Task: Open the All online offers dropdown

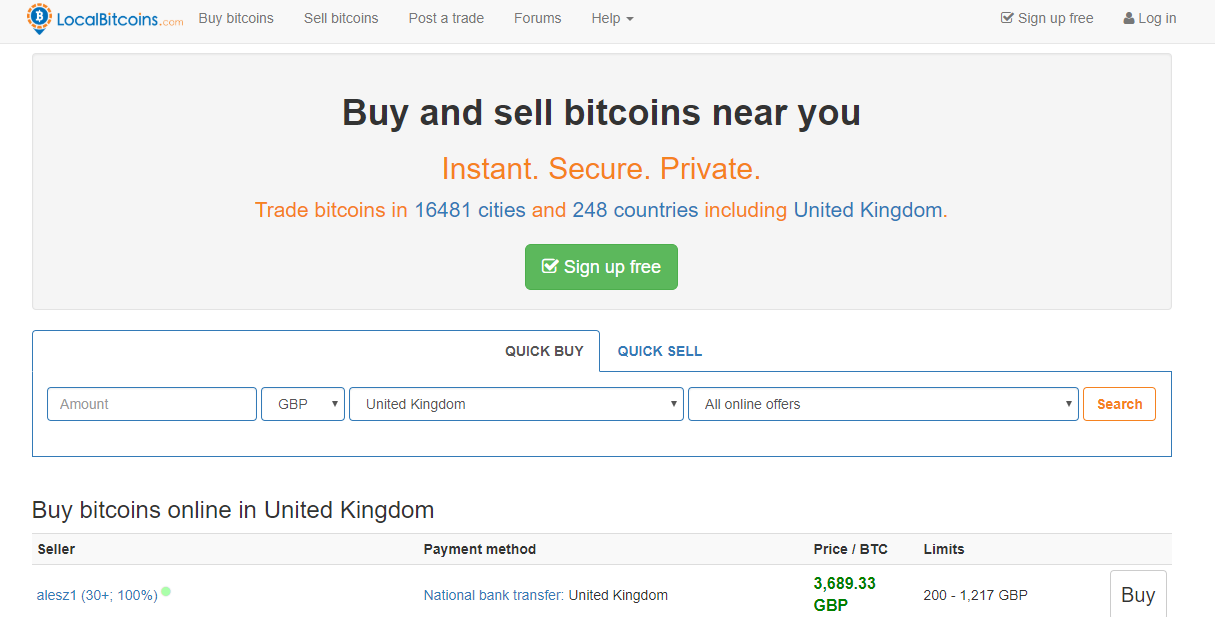Action: (x=883, y=404)
